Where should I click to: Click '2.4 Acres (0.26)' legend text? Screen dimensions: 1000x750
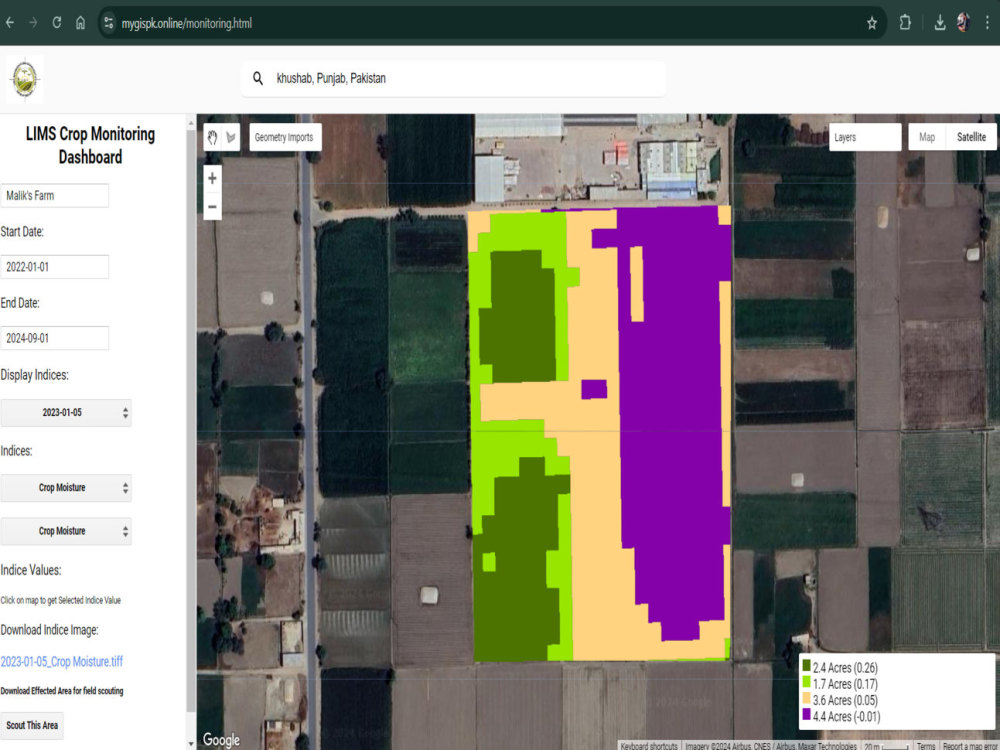point(845,668)
